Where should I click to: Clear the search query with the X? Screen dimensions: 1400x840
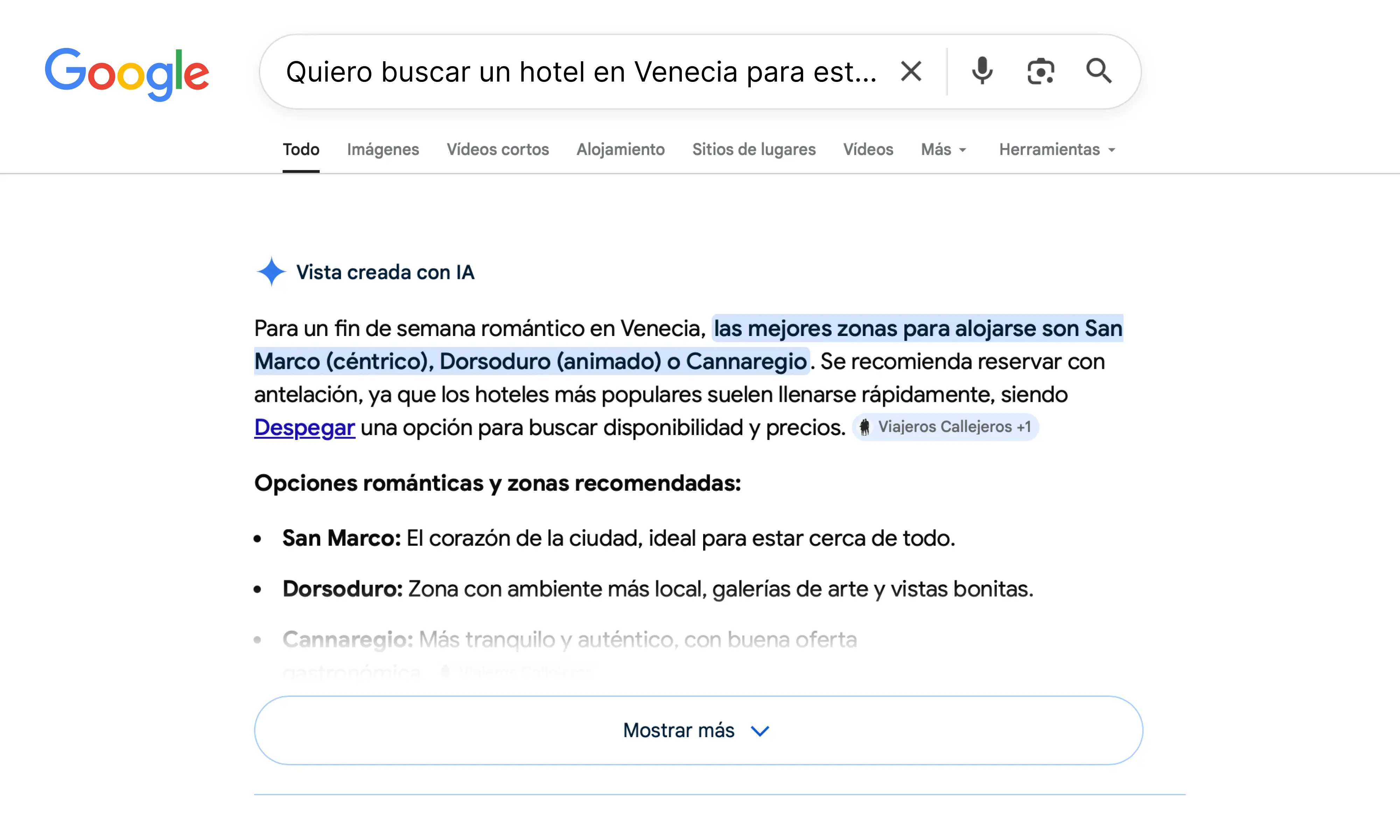(911, 71)
